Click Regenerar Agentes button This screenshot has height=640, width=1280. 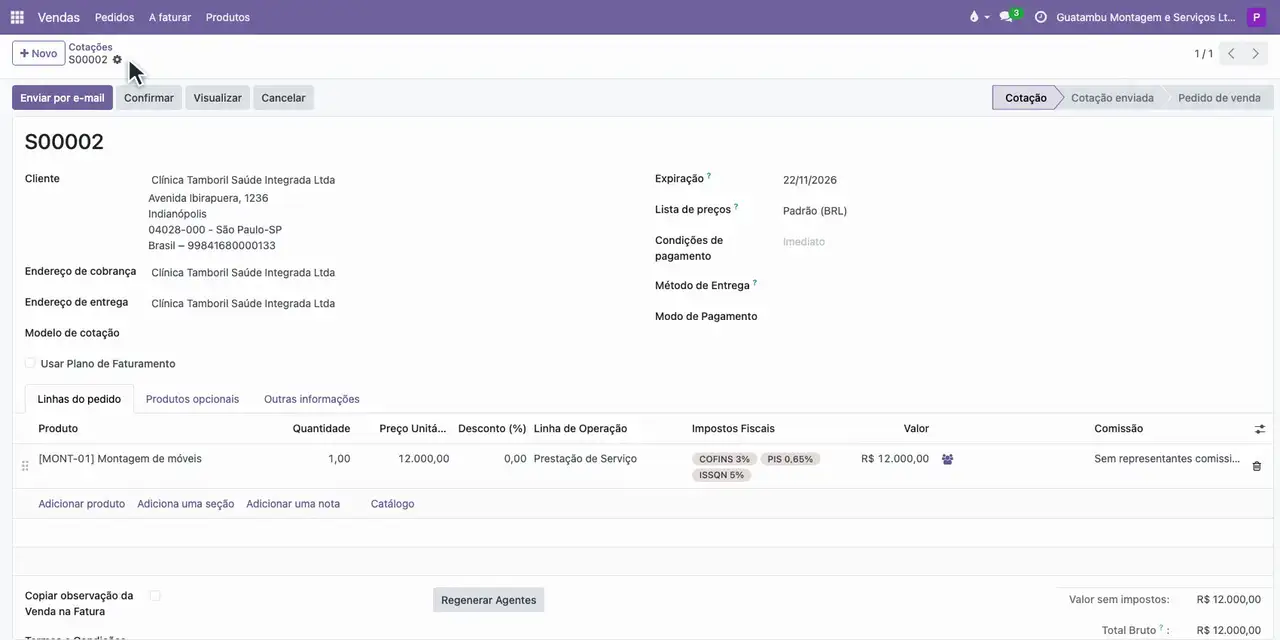pyautogui.click(x=489, y=600)
